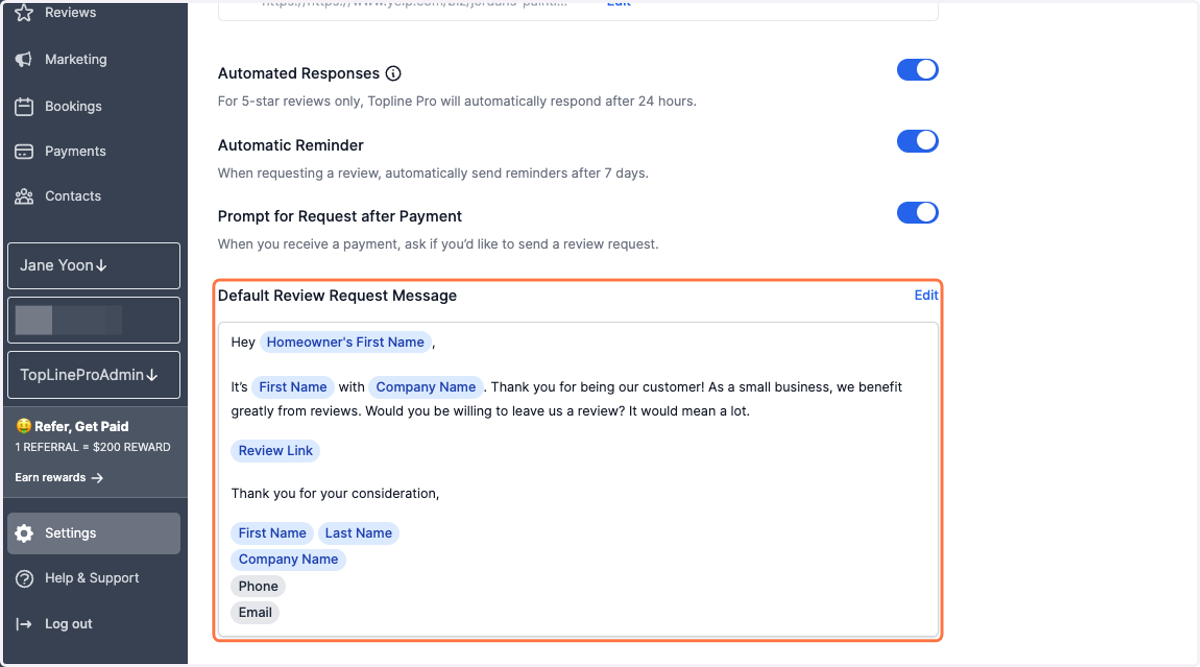Open Reviews in the sidebar menu
This screenshot has height=667, width=1200.
[x=70, y=13]
